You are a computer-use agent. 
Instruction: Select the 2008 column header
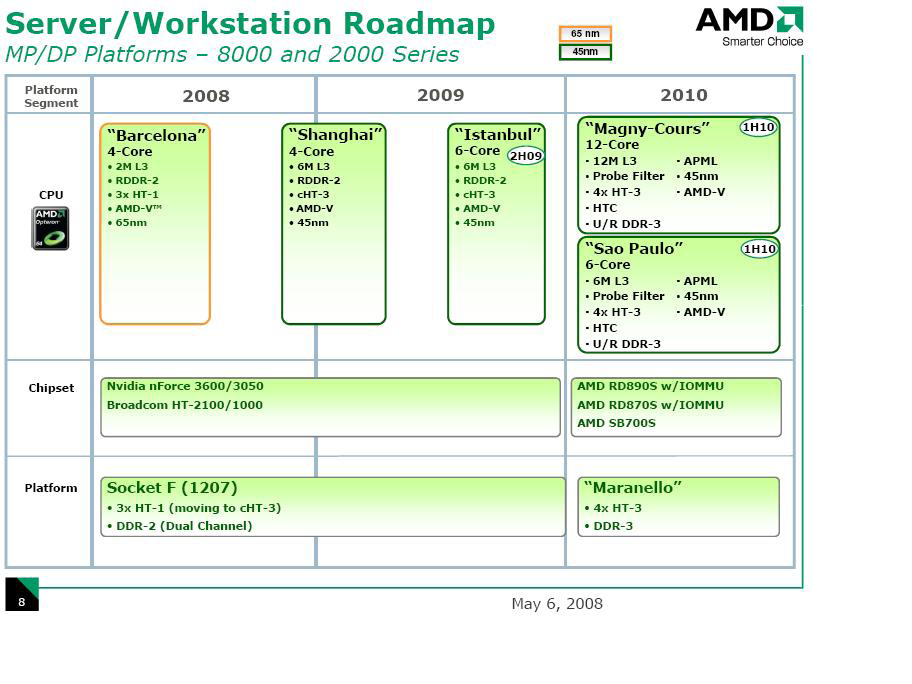[206, 95]
